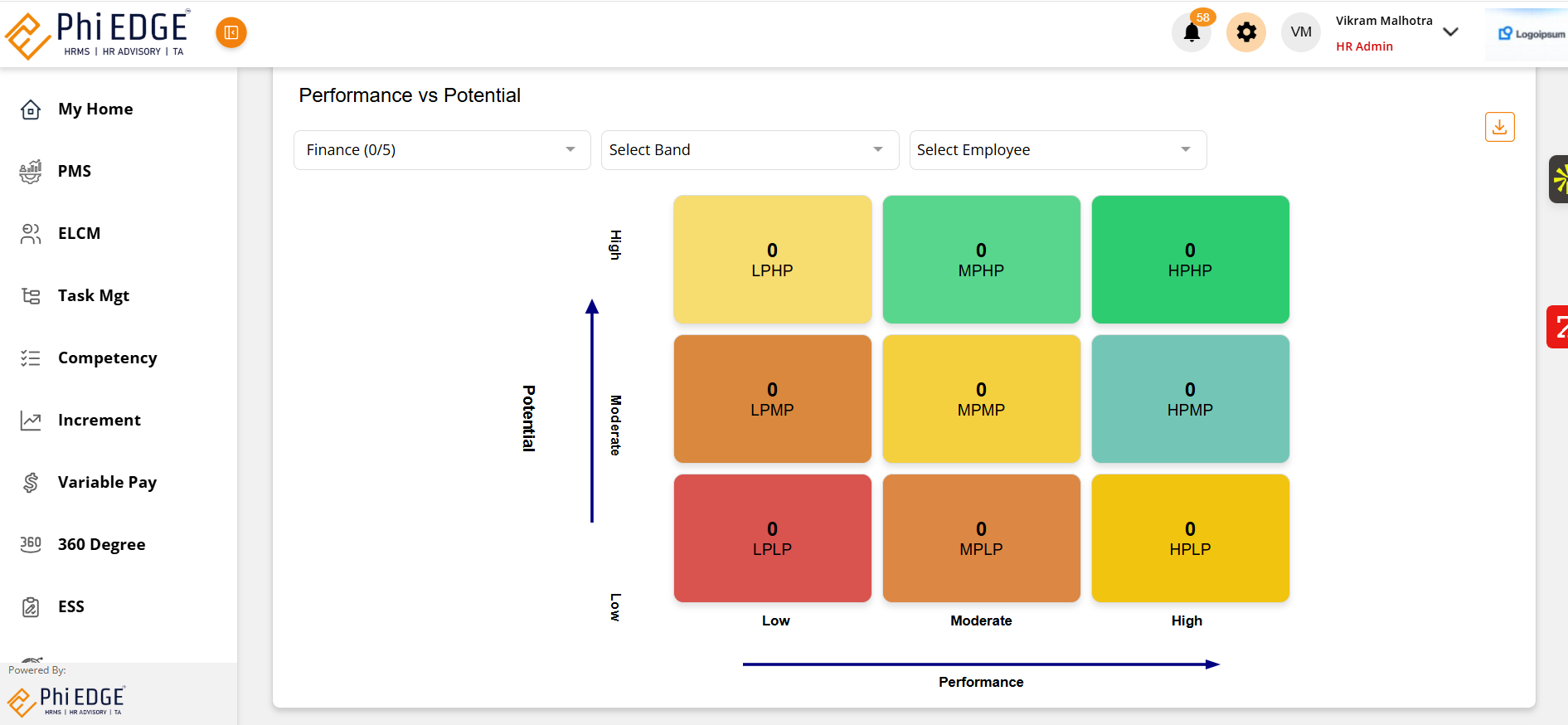Open the Select Employee dropdown
1568x725 pixels.
tap(1057, 150)
